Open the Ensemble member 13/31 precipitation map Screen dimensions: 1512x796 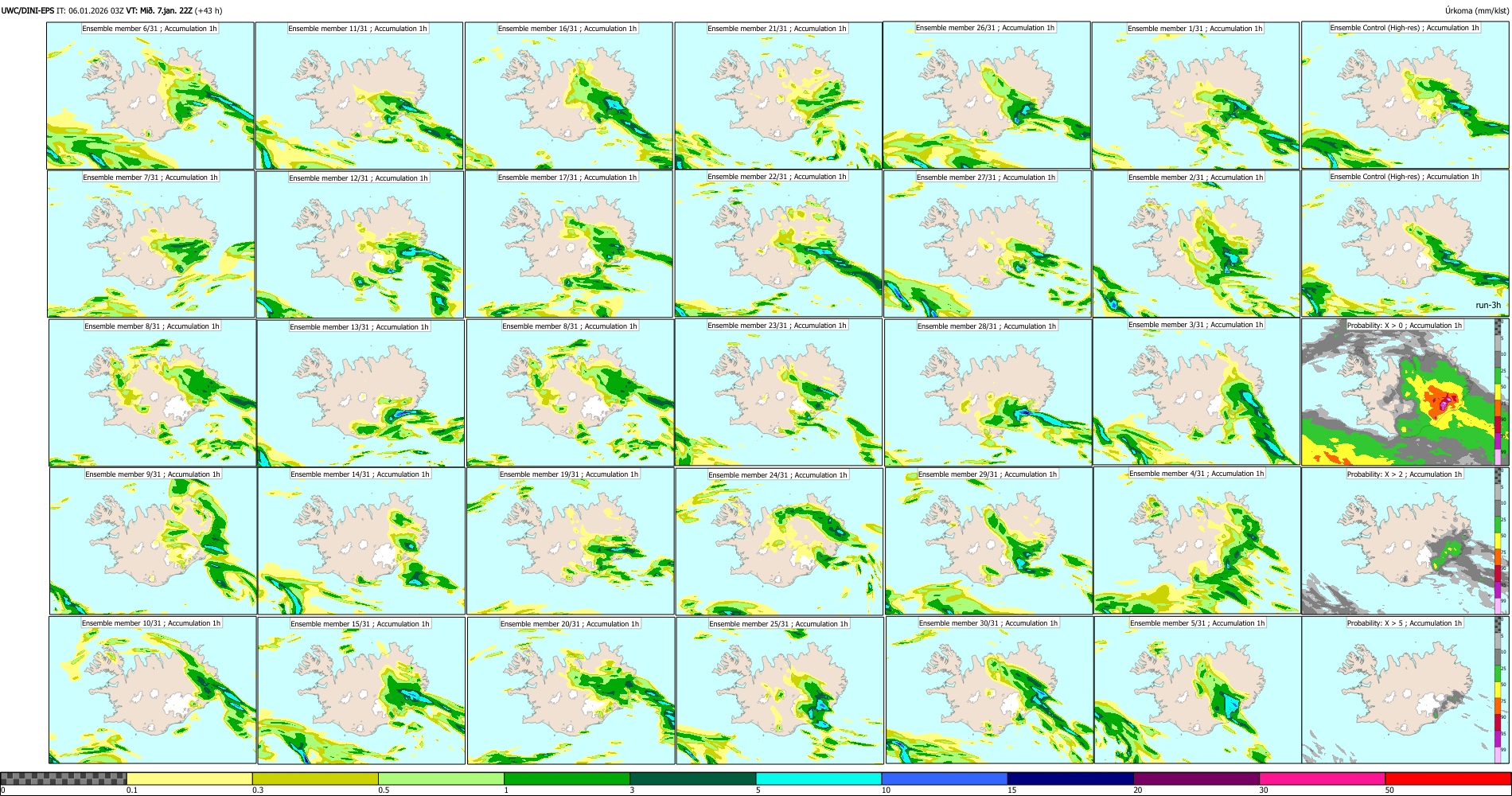[x=360, y=393]
